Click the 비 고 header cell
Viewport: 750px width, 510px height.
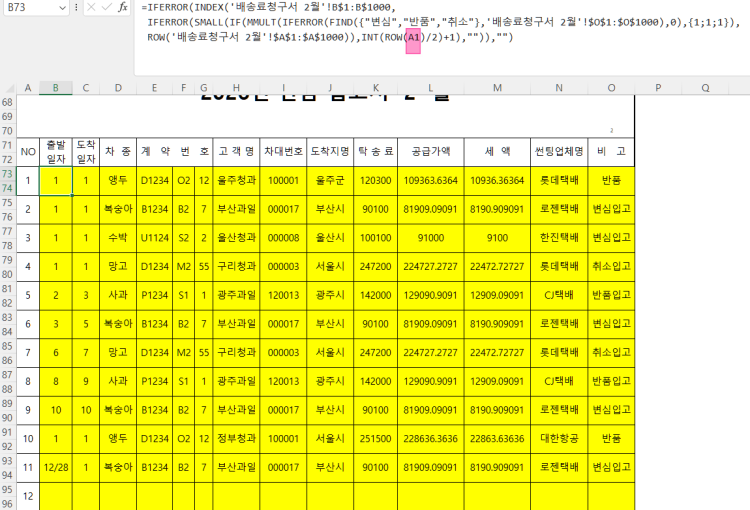[611, 152]
